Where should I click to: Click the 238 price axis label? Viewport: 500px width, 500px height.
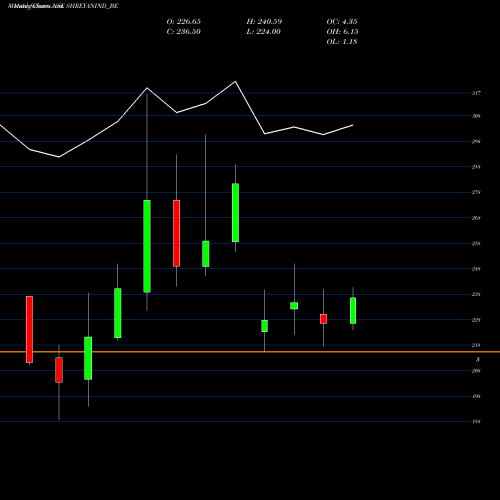pyautogui.click(x=476, y=294)
